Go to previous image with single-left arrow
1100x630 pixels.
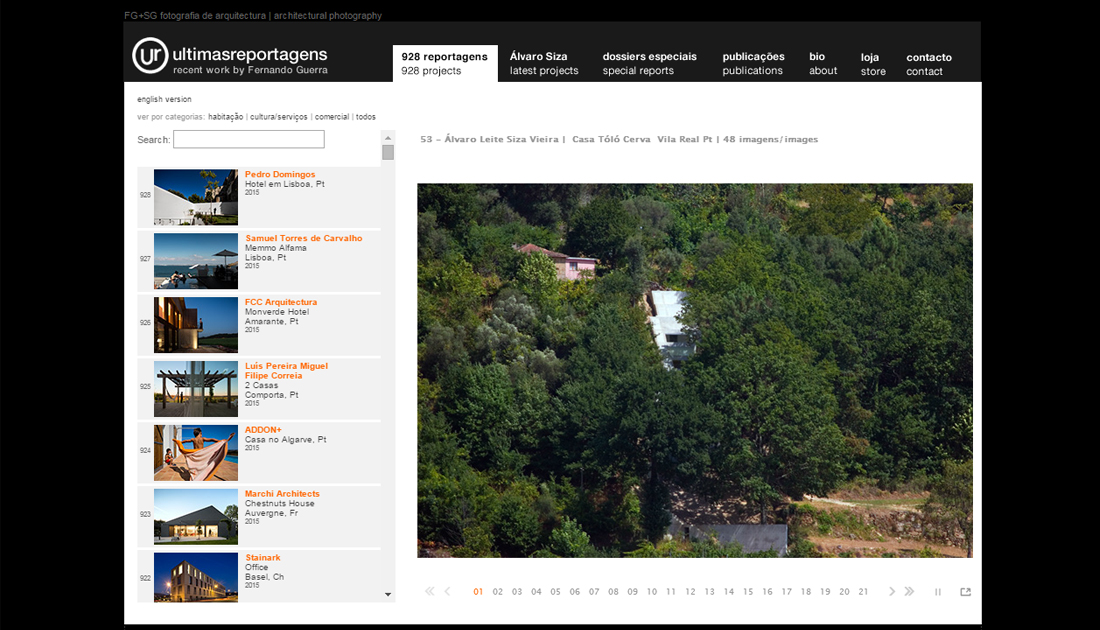tap(447, 592)
